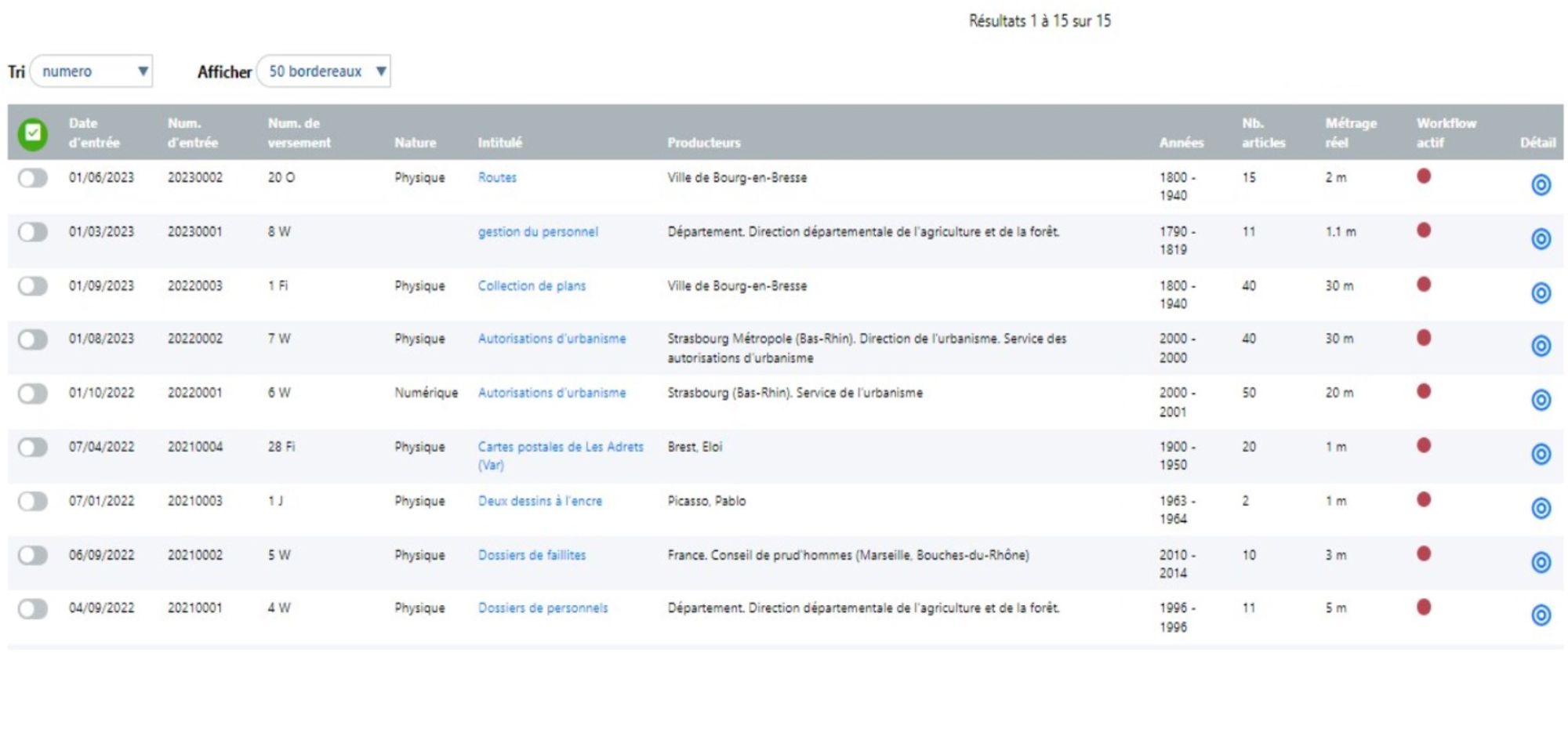Click the Producteurs column header
This screenshot has width=1568, height=744.
(703, 143)
